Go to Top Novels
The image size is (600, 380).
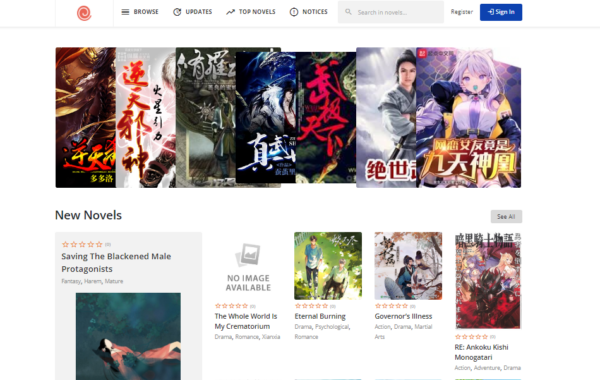pyautogui.click(x=251, y=12)
